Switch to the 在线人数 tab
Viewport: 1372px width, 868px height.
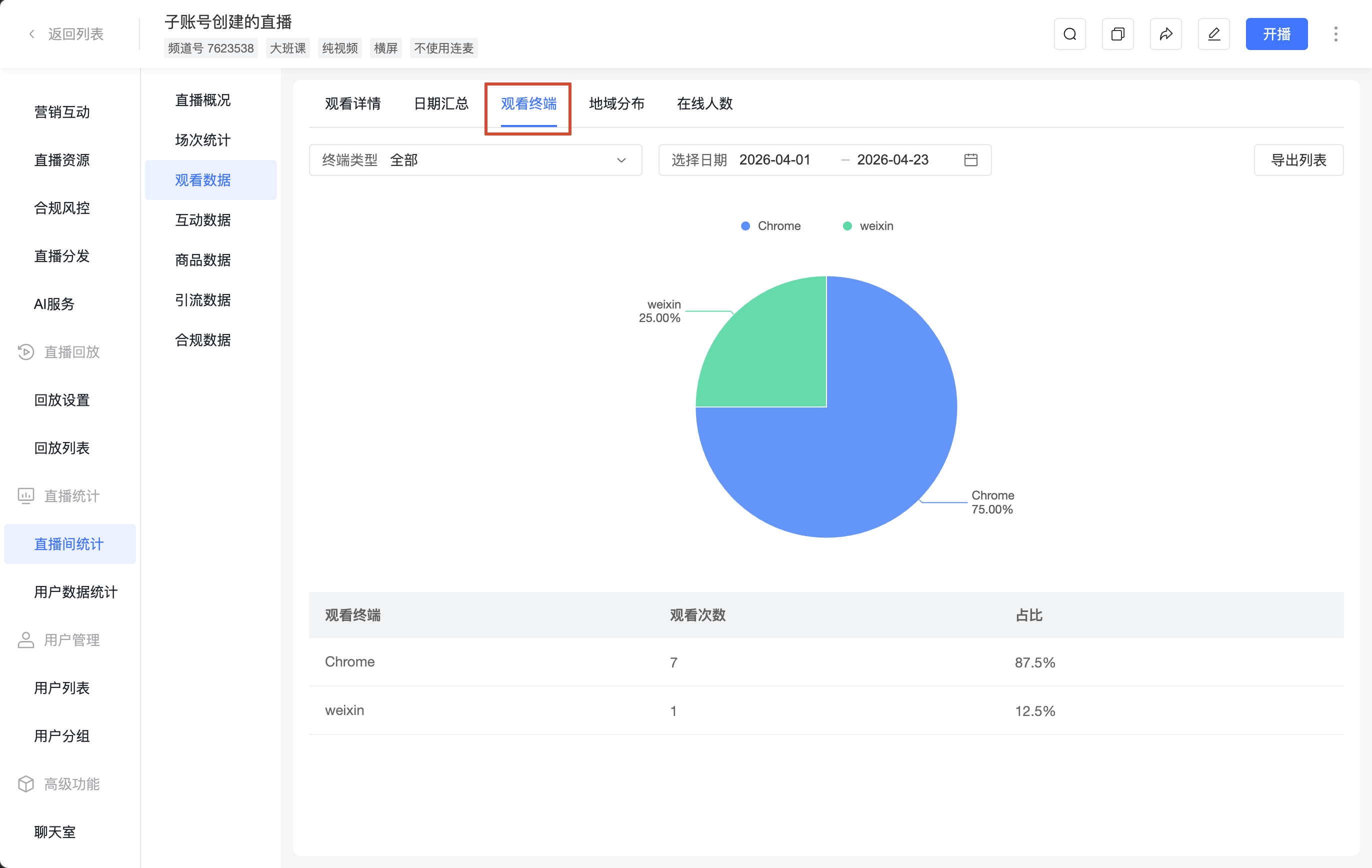pos(705,103)
